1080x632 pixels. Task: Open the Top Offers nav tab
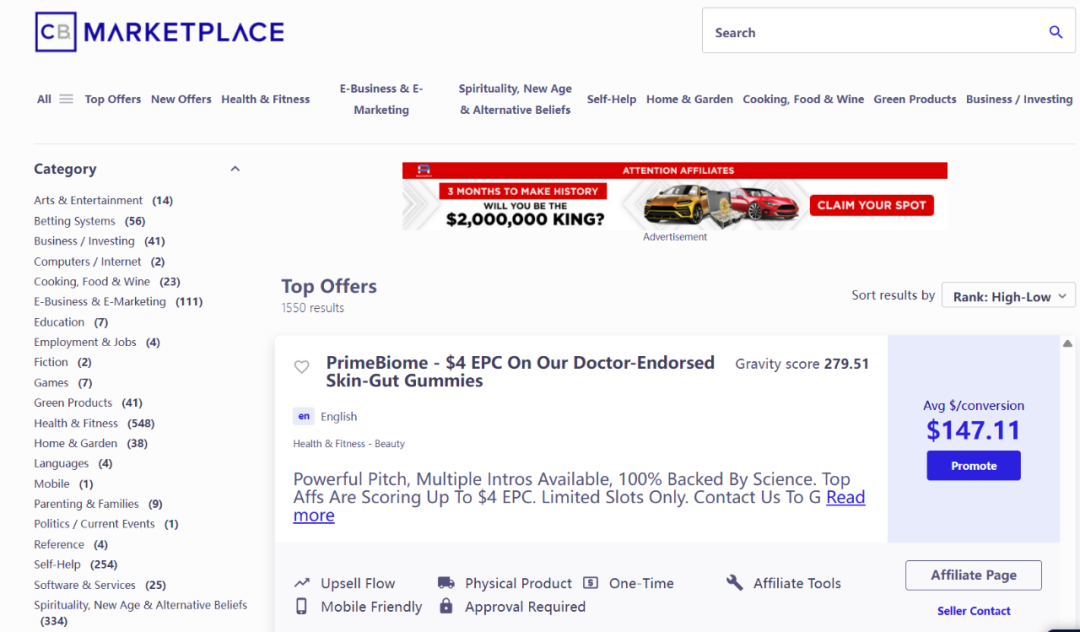click(113, 99)
